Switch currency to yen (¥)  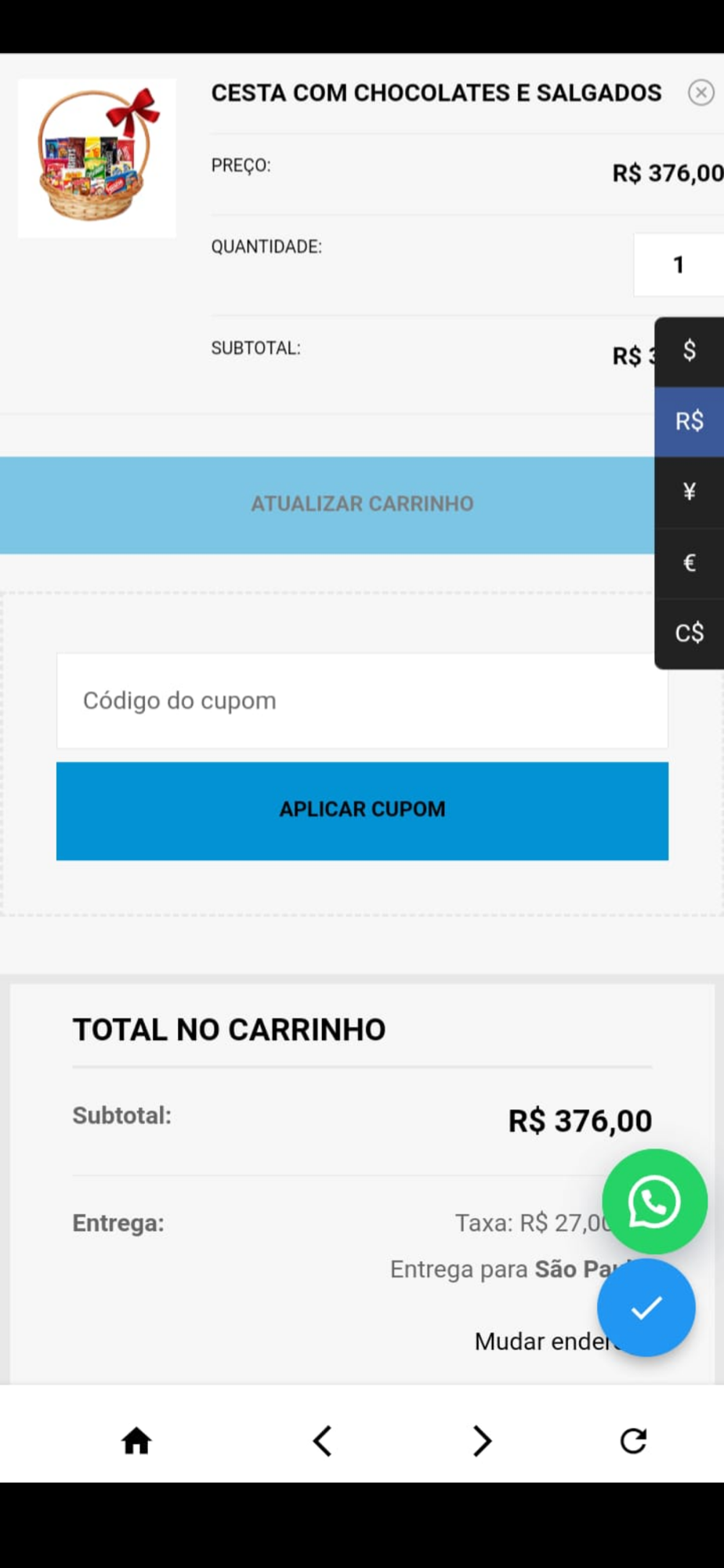point(690,492)
